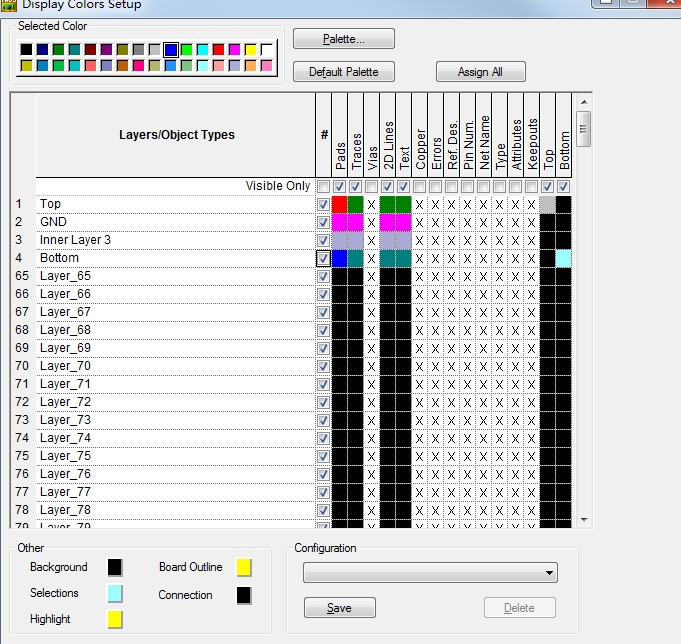
Task: Click the GND layer Pads magenta cell
Action: click(x=339, y=222)
